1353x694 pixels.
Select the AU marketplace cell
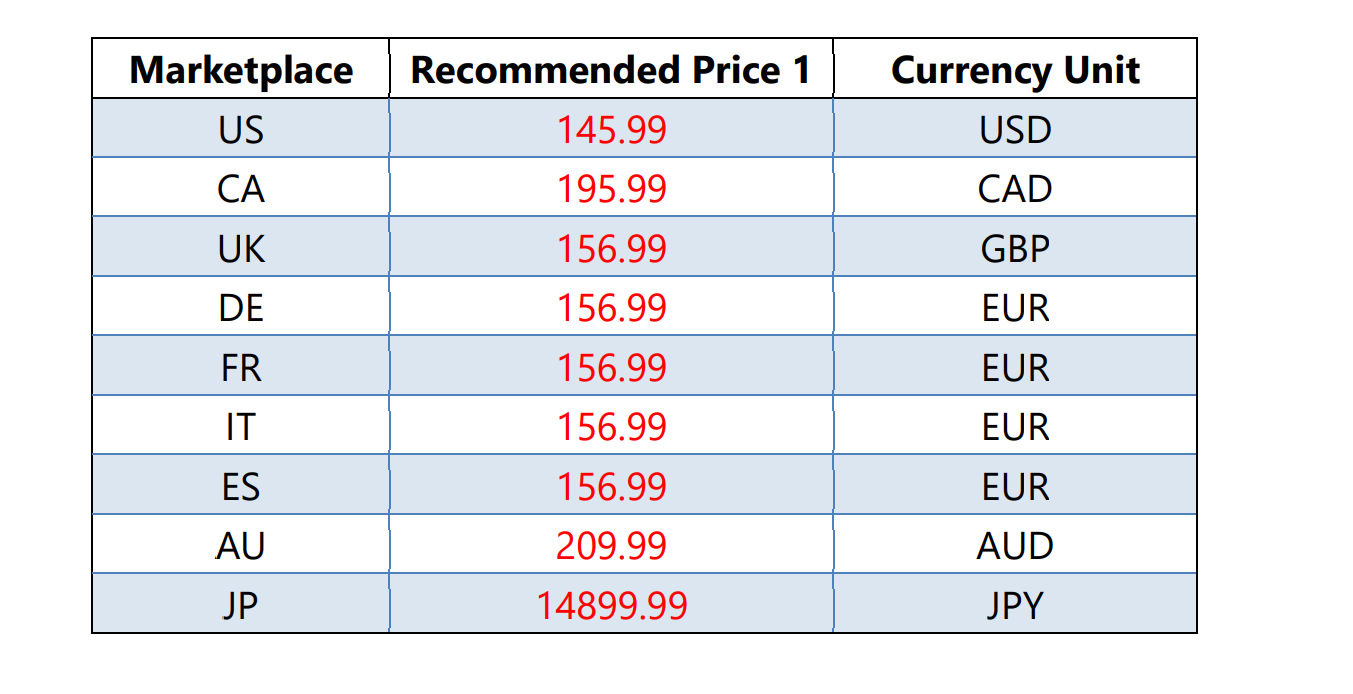241,546
